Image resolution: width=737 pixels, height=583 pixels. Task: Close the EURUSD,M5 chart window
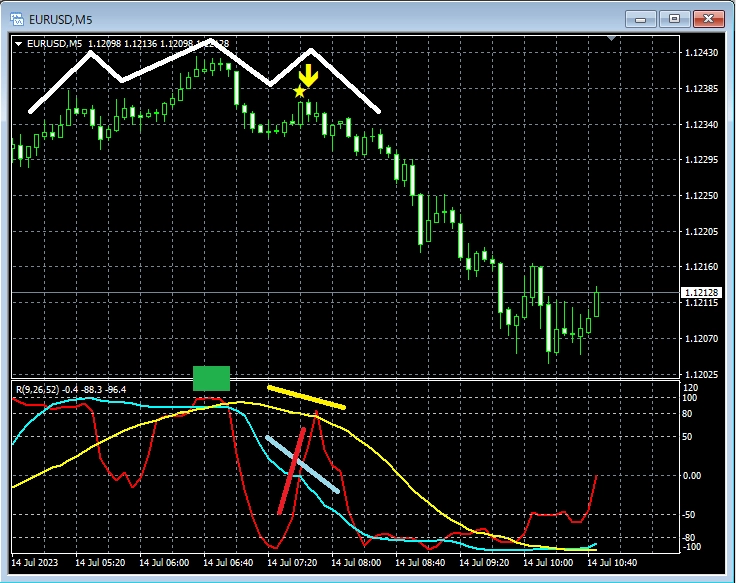pos(709,17)
